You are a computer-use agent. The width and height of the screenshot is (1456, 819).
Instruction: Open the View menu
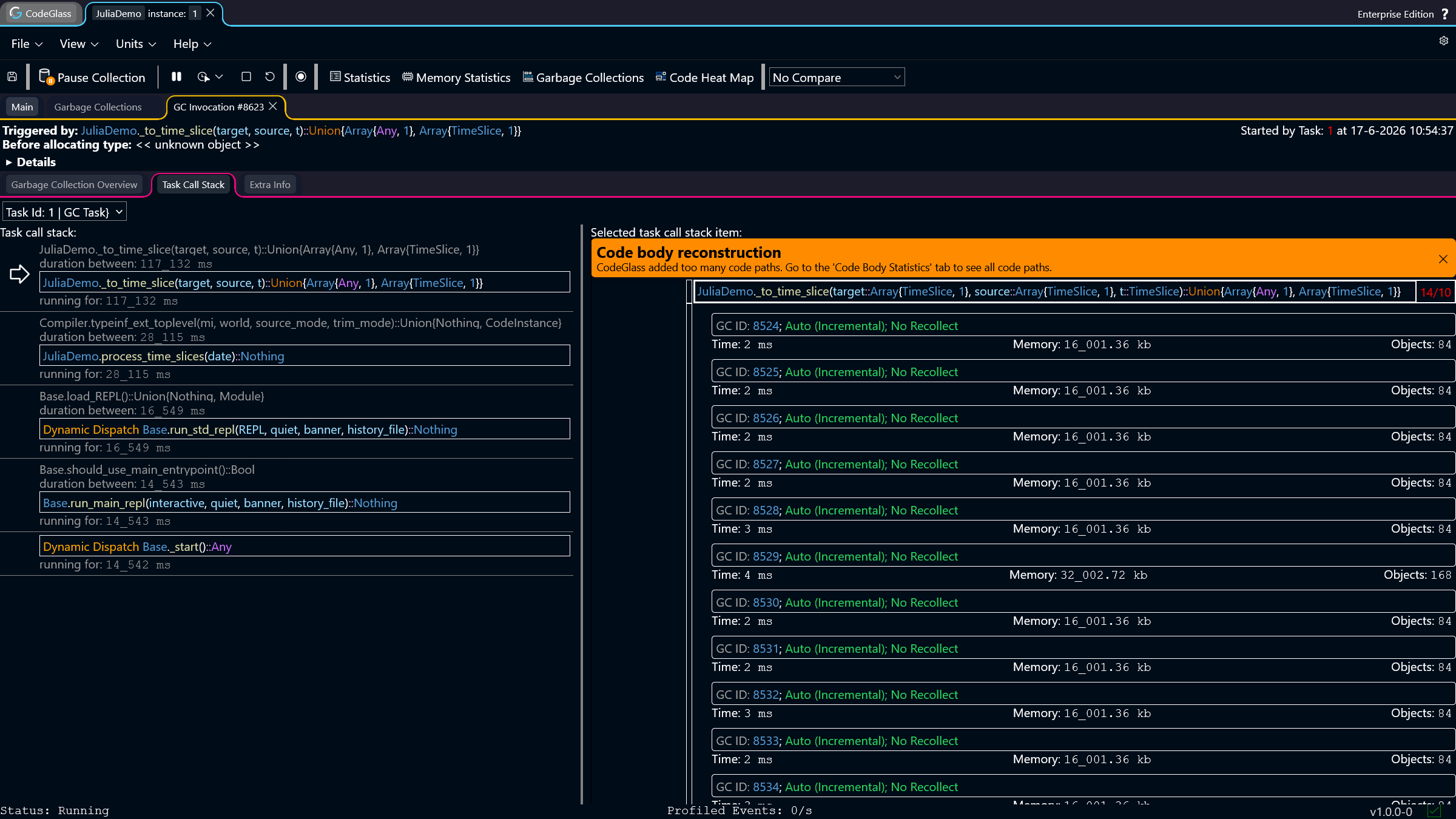click(x=79, y=44)
